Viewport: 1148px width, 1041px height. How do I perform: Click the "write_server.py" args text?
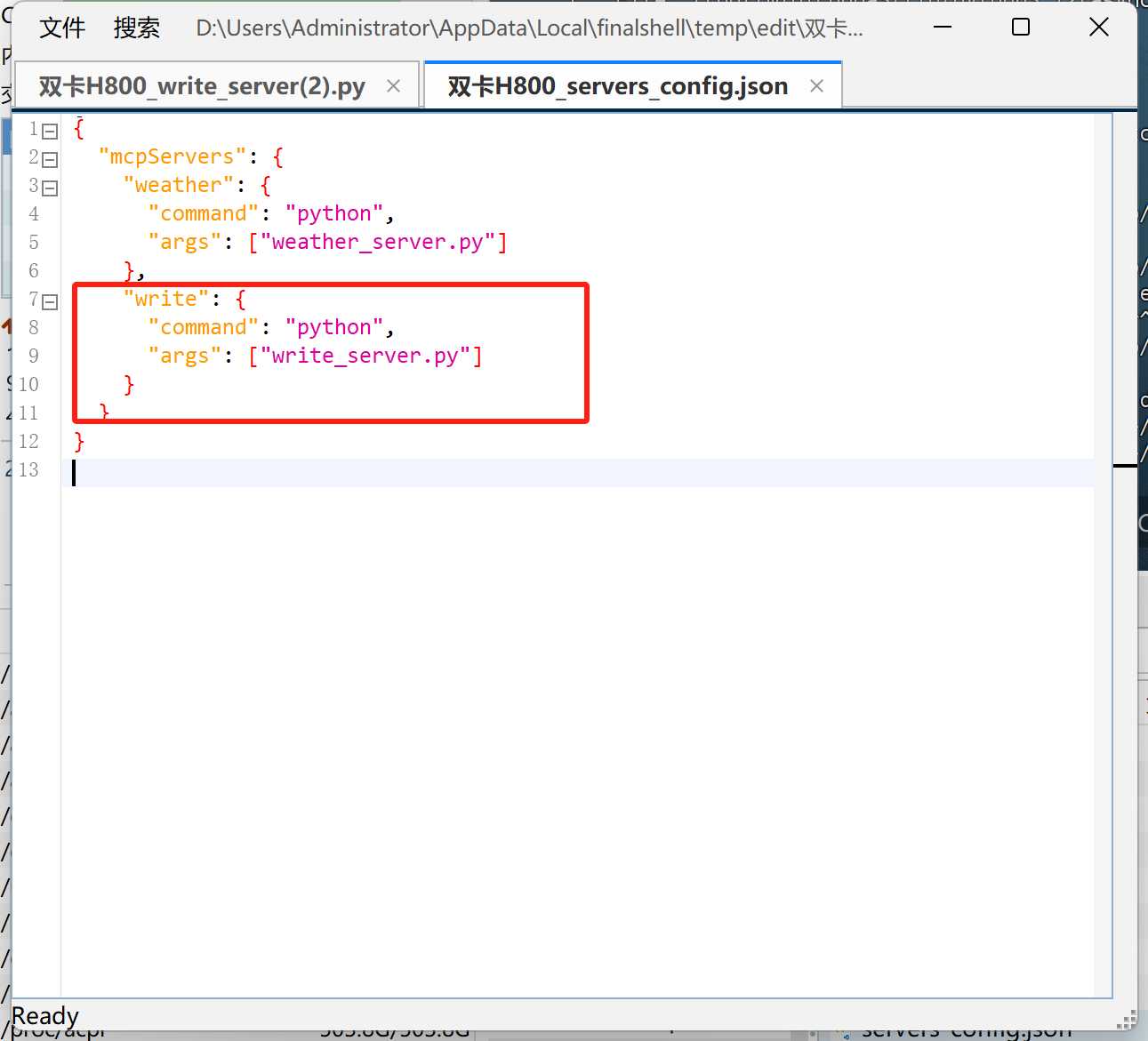(365, 356)
